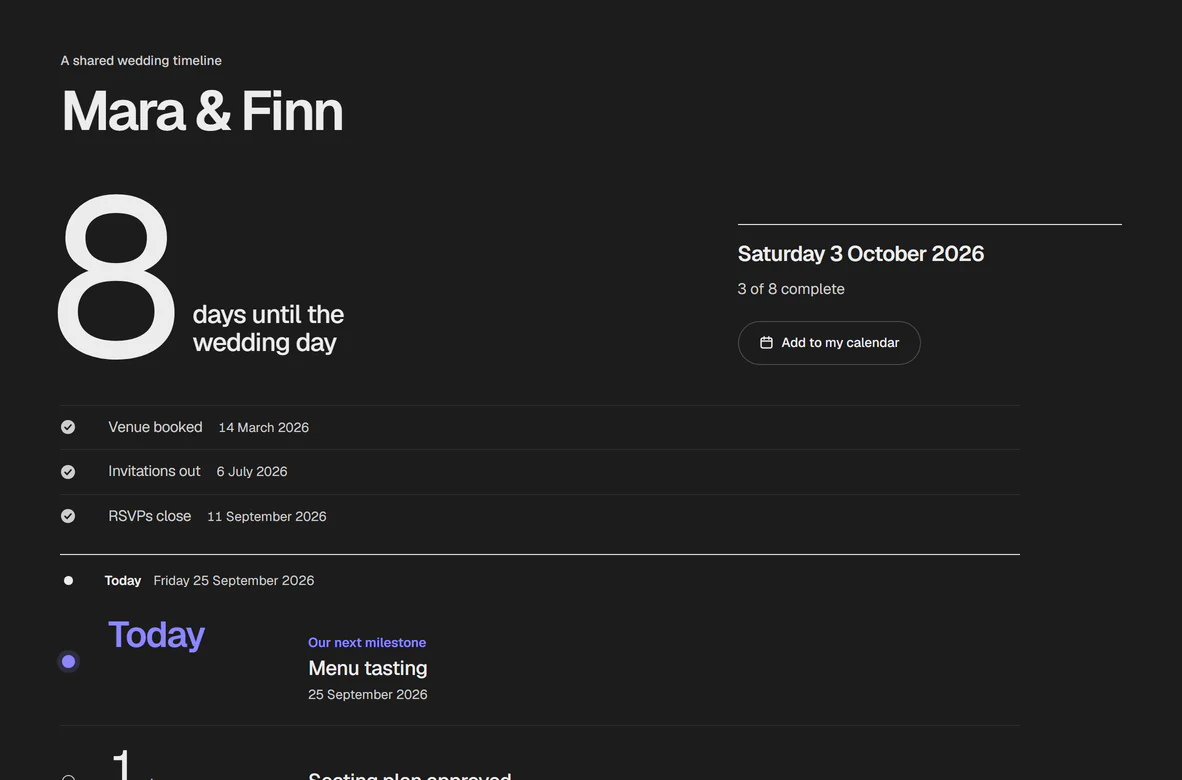Click the A shared wedding timeline subtitle
This screenshot has height=780, width=1182.
[x=141, y=61]
